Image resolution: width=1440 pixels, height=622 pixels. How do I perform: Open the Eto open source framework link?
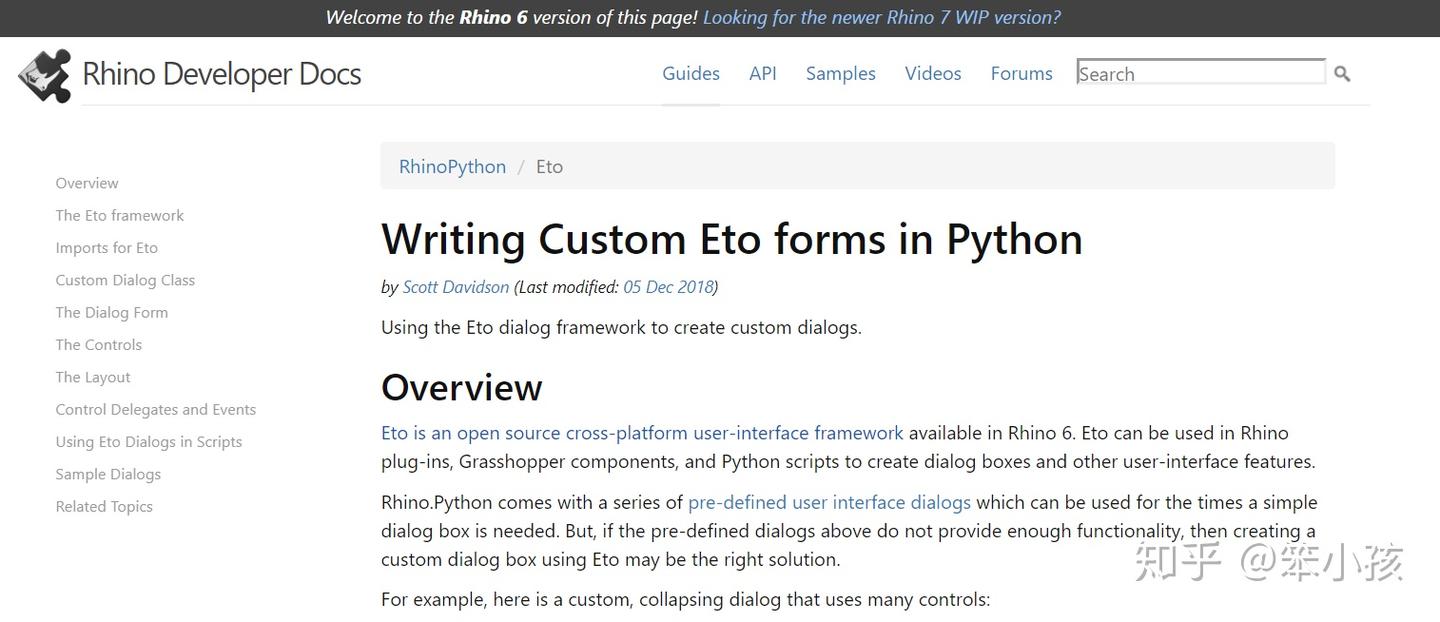(x=641, y=432)
